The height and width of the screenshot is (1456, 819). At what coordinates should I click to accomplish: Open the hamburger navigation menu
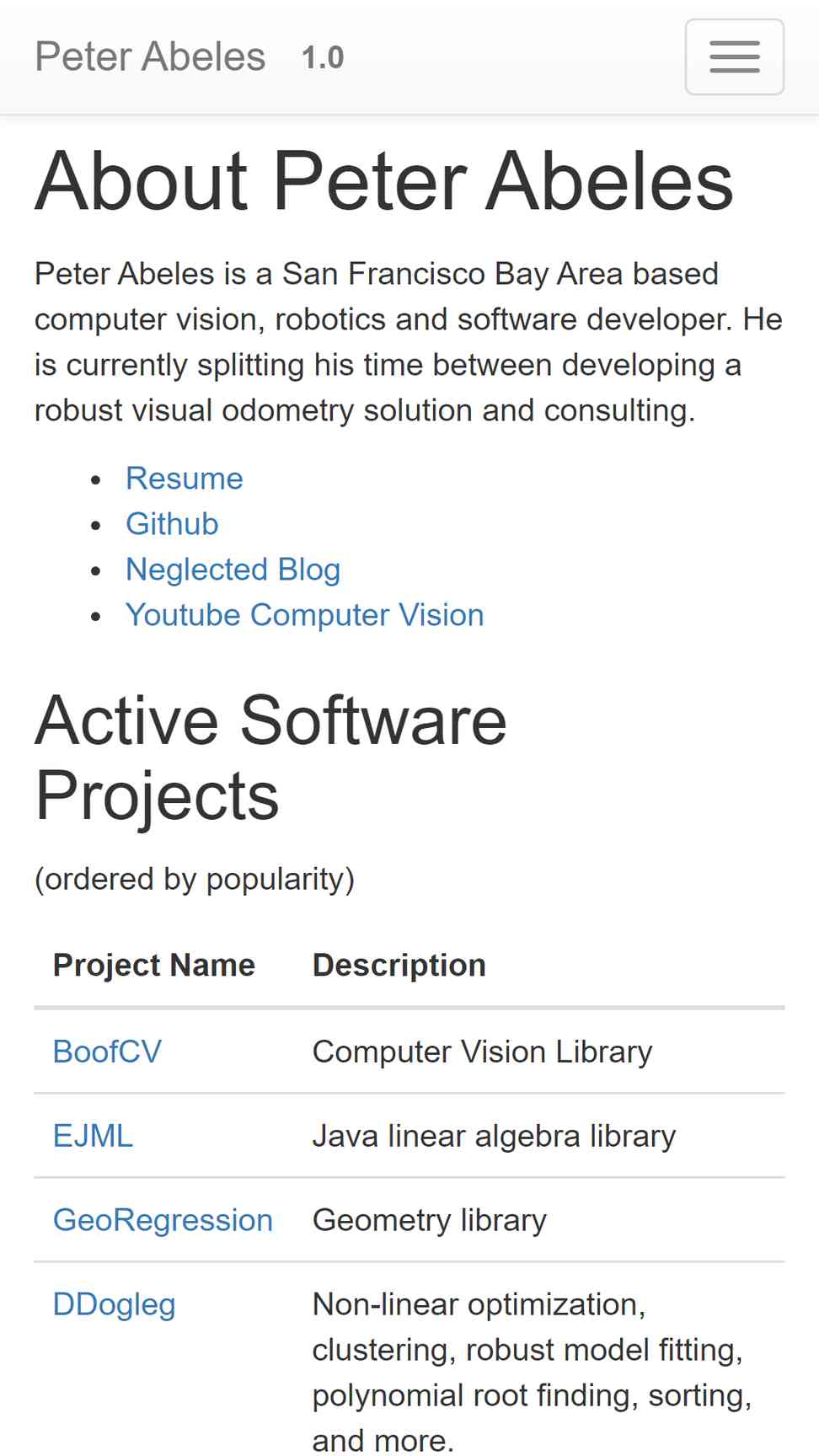pos(735,56)
